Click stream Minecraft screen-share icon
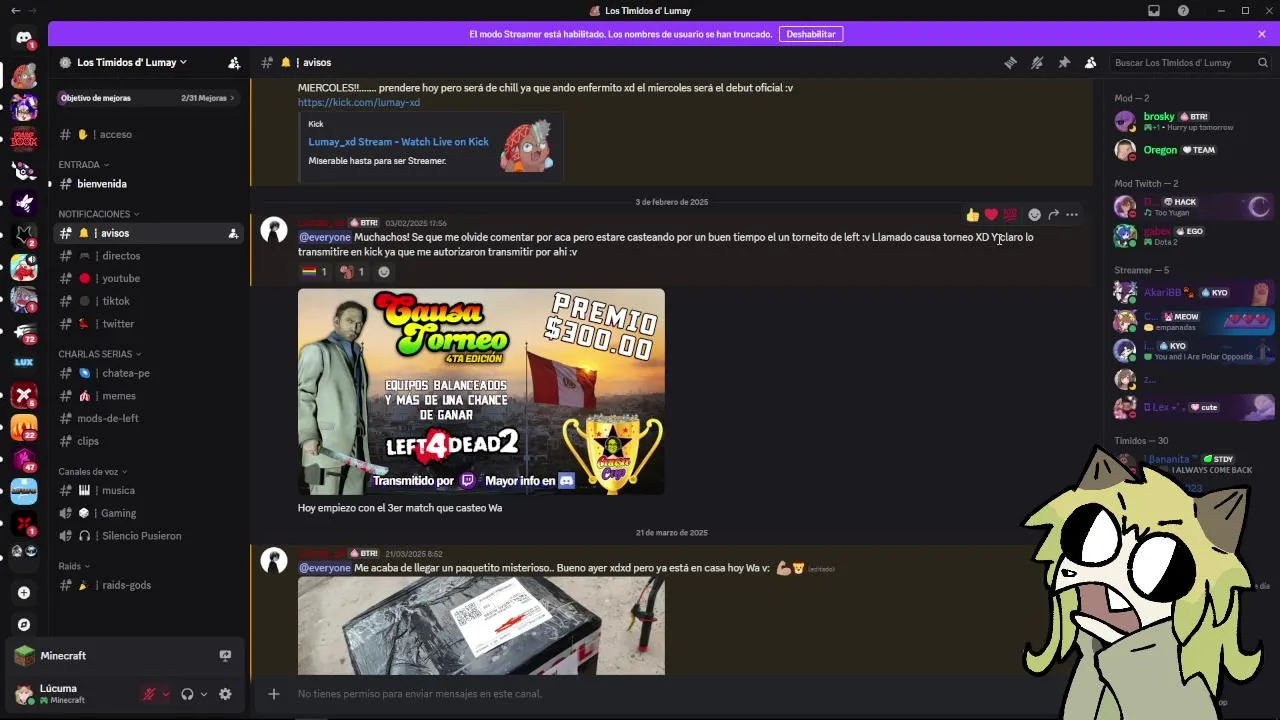This screenshot has width=1280, height=720. click(x=225, y=656)
